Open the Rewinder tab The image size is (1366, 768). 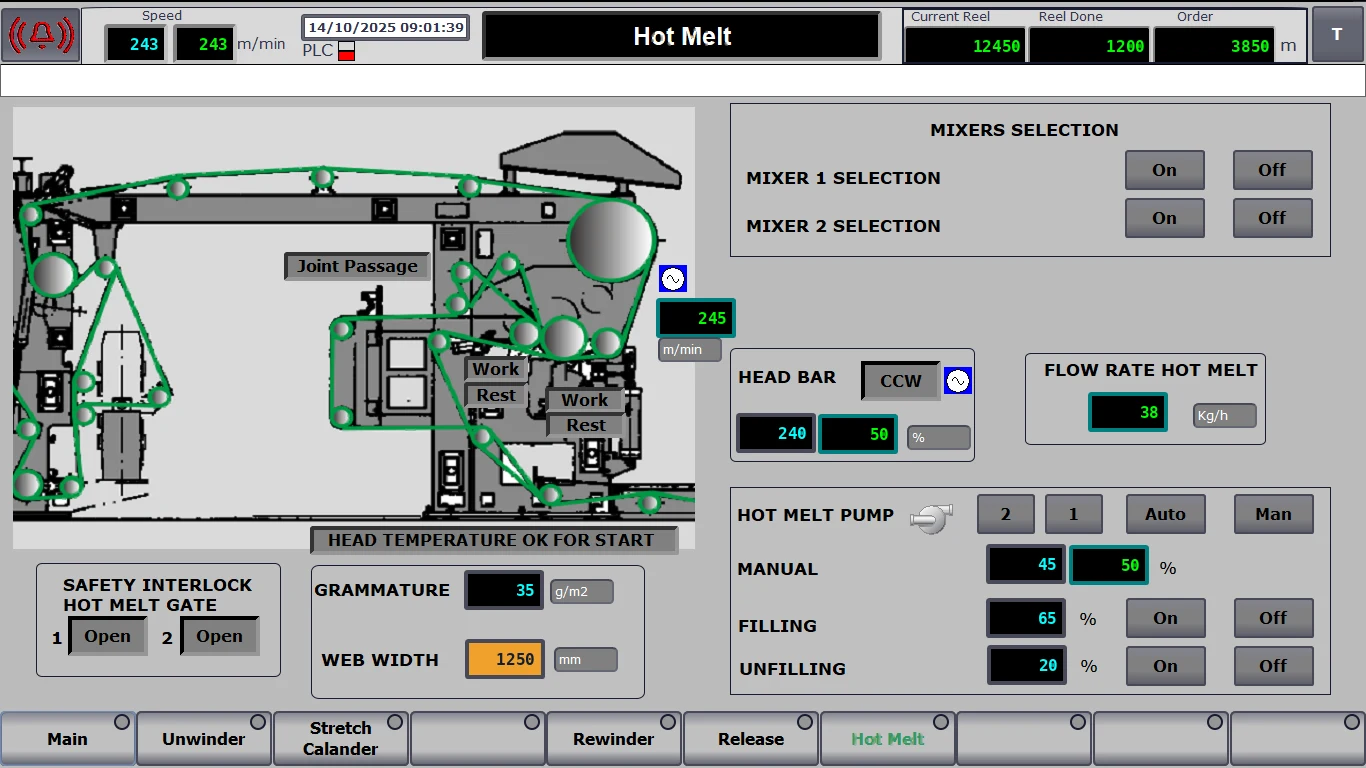pyautogui.click(x=614, y=739)
